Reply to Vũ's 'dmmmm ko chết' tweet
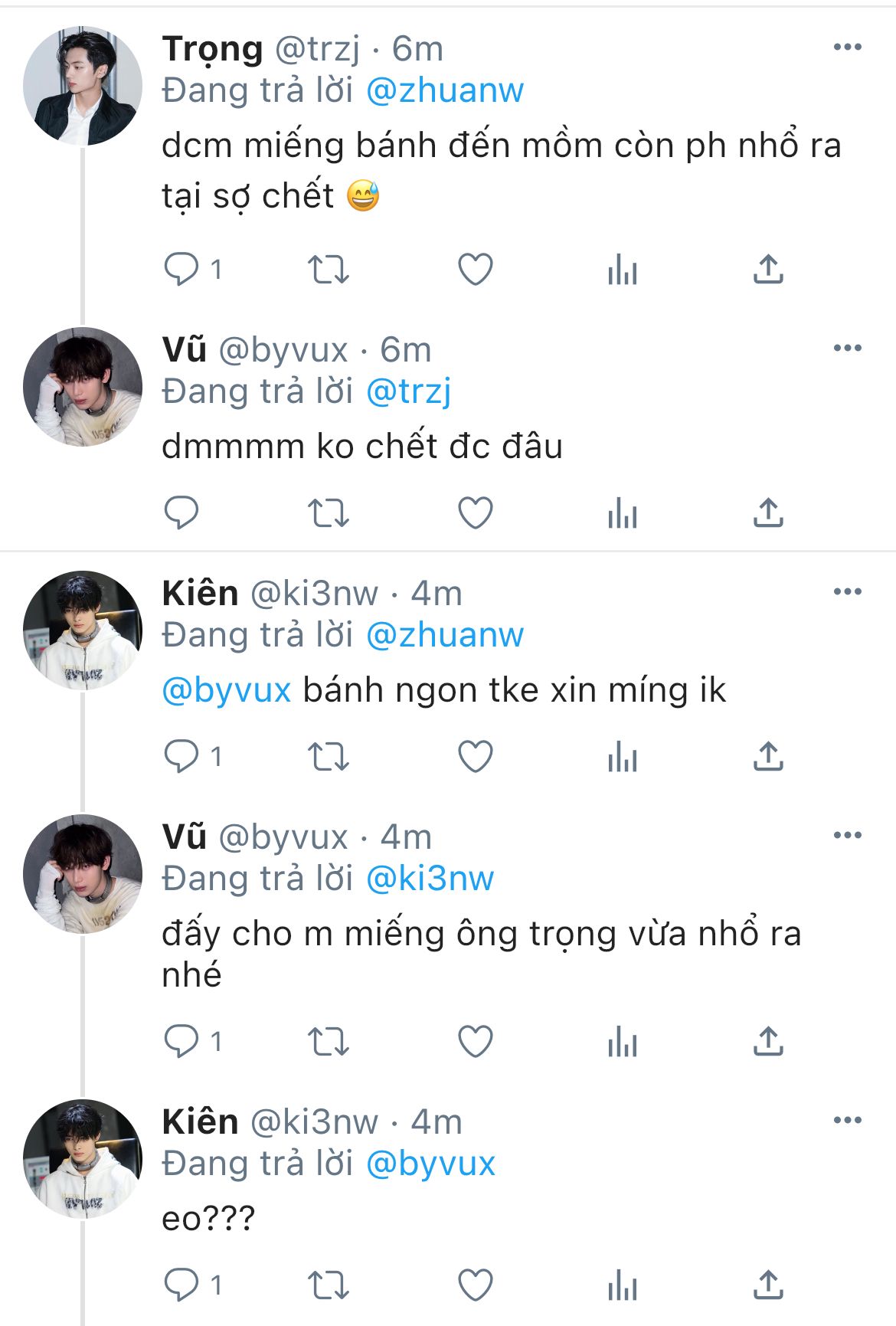896x1326 pixels. pos(181,512)
